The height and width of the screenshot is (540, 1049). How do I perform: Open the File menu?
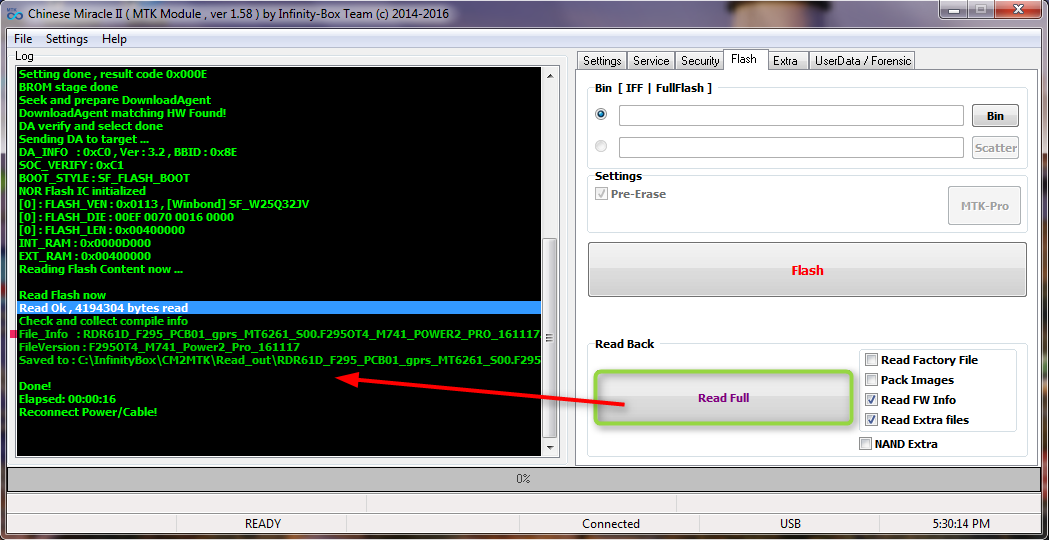(x=23, y=39)
